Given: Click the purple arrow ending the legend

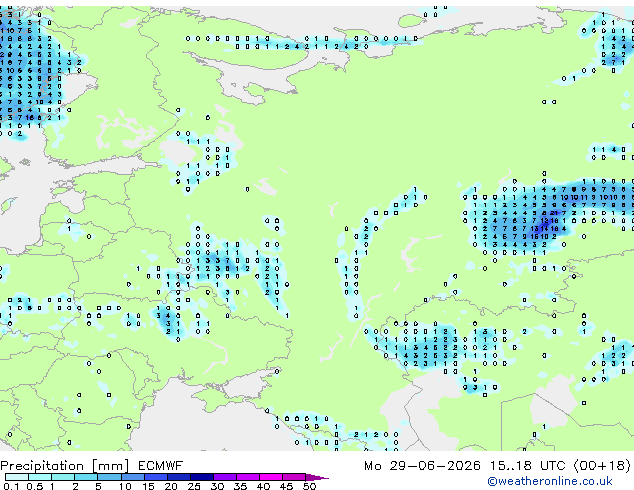Looking at the screenshot, I should click(317, 478).
